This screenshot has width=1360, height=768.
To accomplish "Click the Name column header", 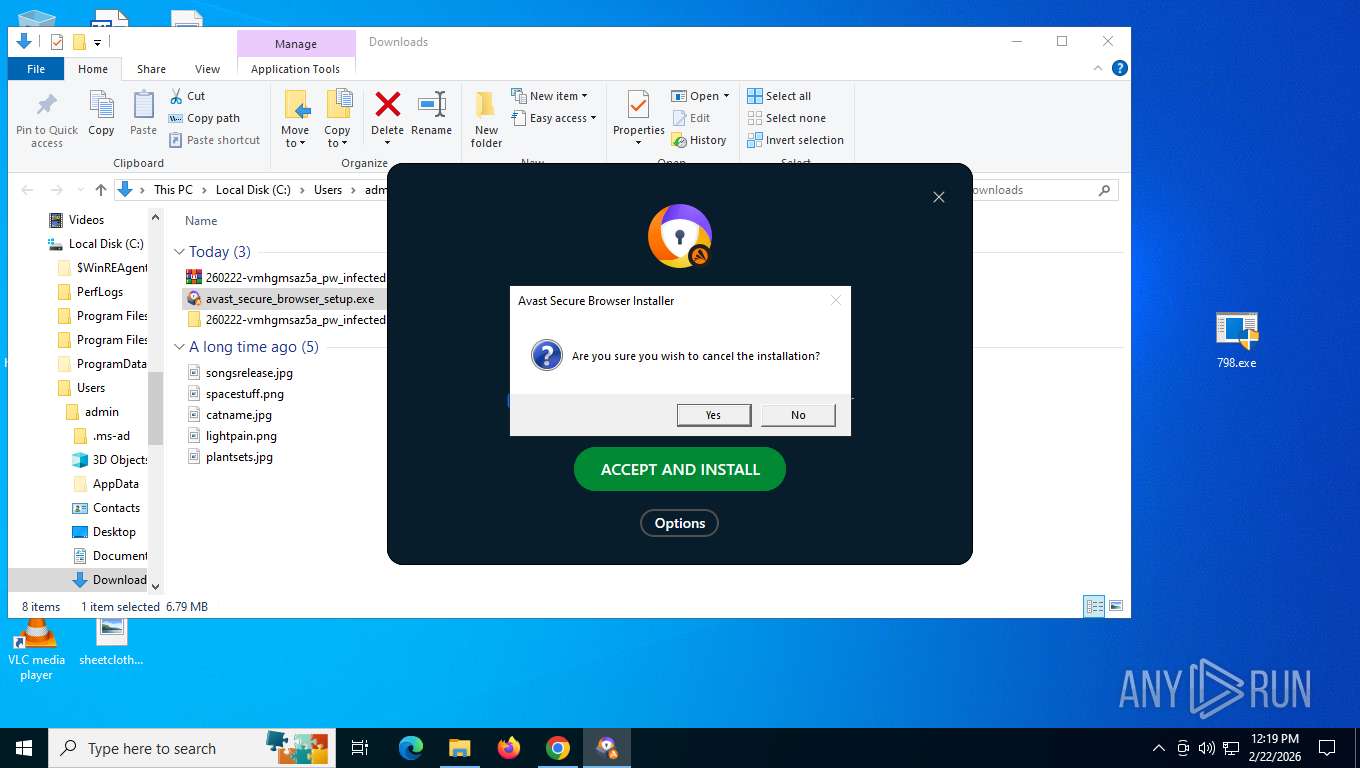I will pyautogui.click(x=201, y=221).
